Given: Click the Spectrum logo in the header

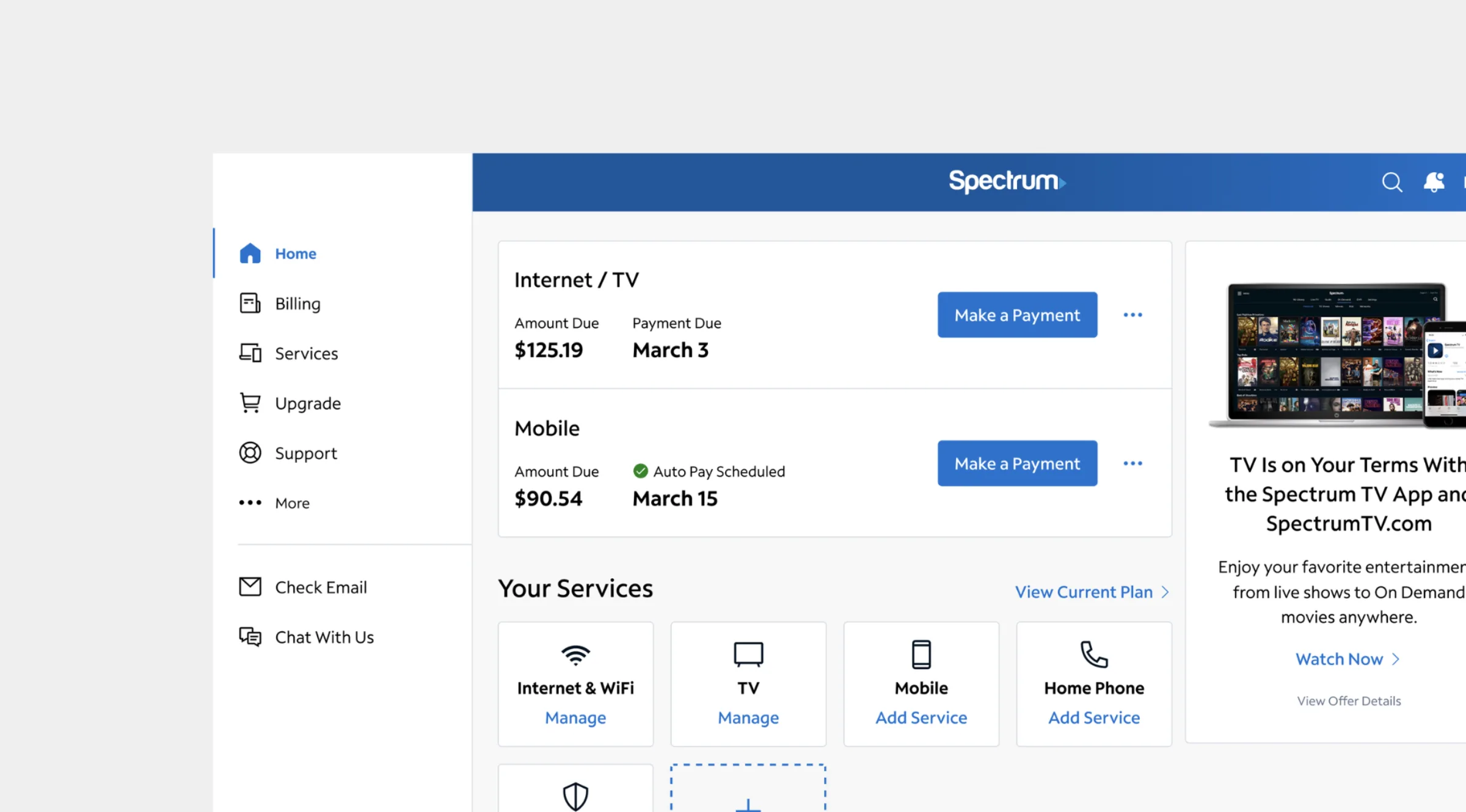Looking at the screenshot, I should pyautogui.click(x=1007, y=181).
